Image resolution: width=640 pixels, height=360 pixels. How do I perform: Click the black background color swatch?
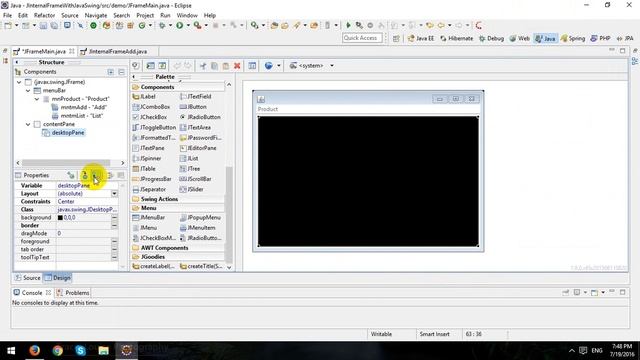coord(60,218)
